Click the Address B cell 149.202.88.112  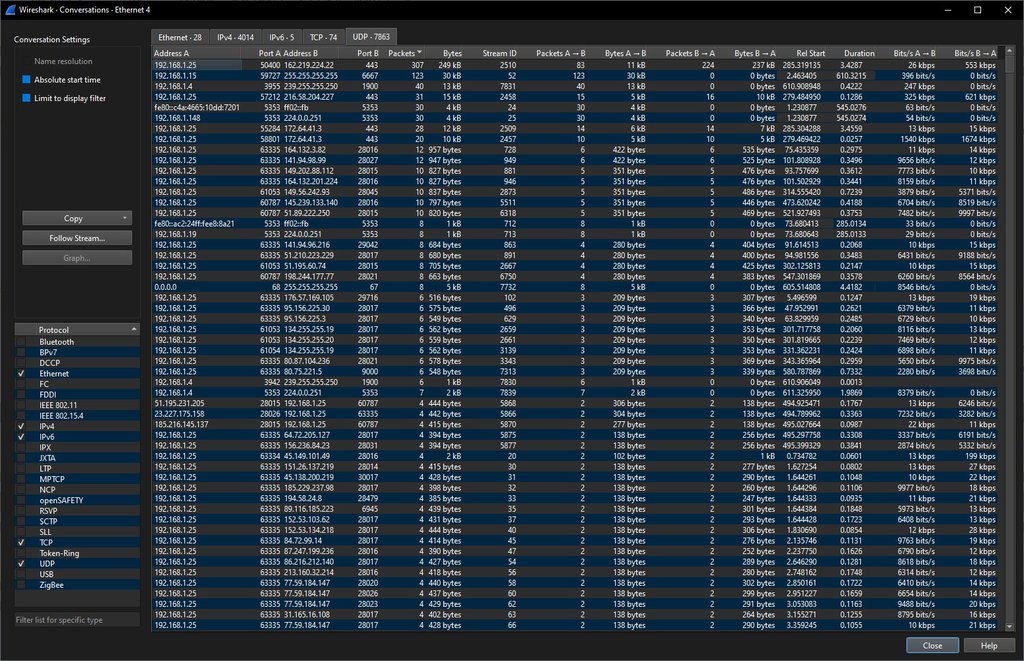pyautogui.click(x=309, y=171)
